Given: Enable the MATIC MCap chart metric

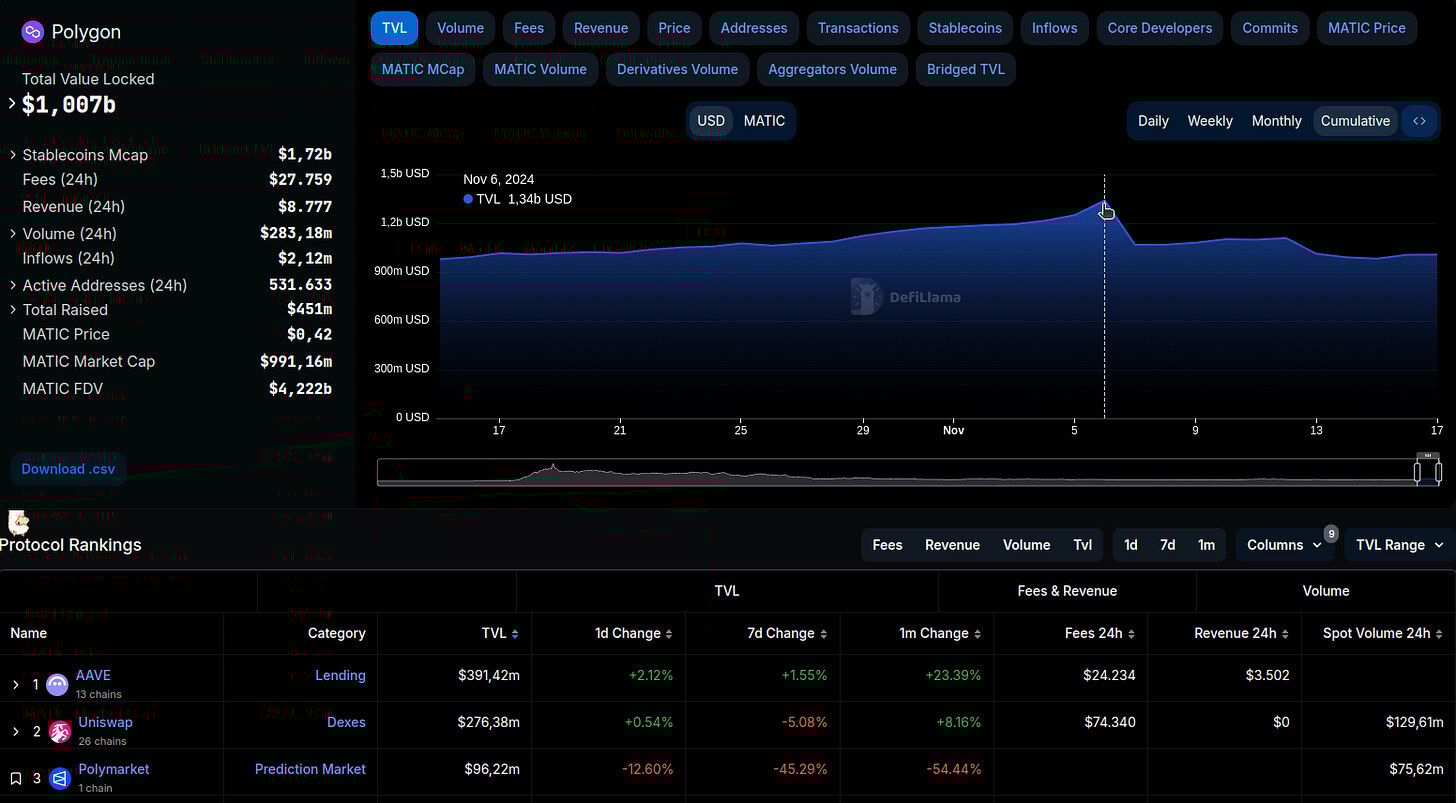Looking at the screenshot, I should coord(423,69).
